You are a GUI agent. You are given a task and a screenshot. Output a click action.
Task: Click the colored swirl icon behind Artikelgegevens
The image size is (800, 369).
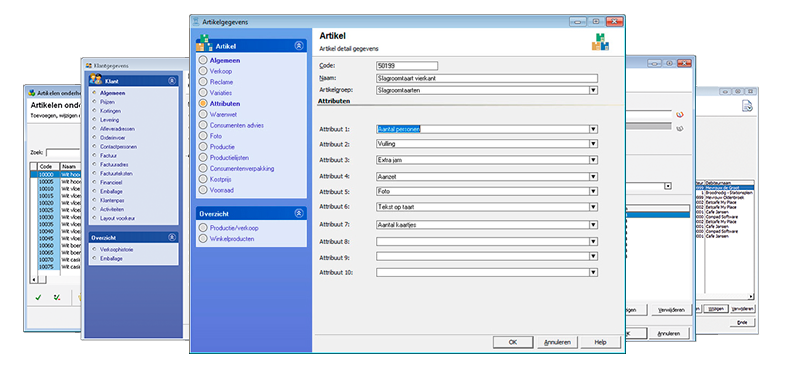(x=679, y=114)
